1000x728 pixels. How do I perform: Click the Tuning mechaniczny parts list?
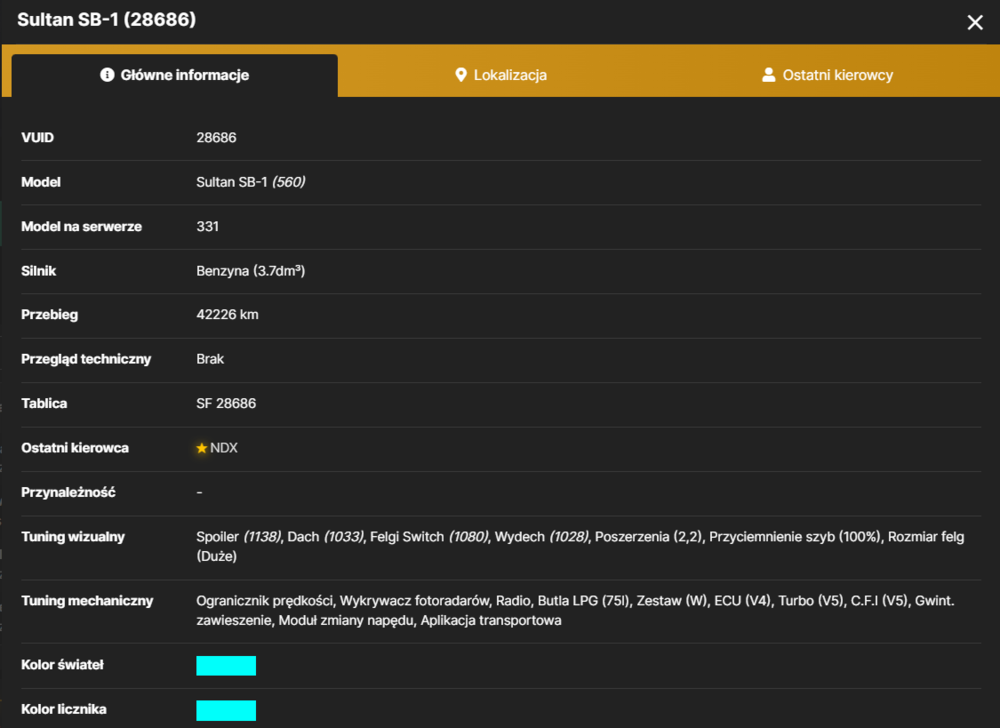tap(575, 610)
